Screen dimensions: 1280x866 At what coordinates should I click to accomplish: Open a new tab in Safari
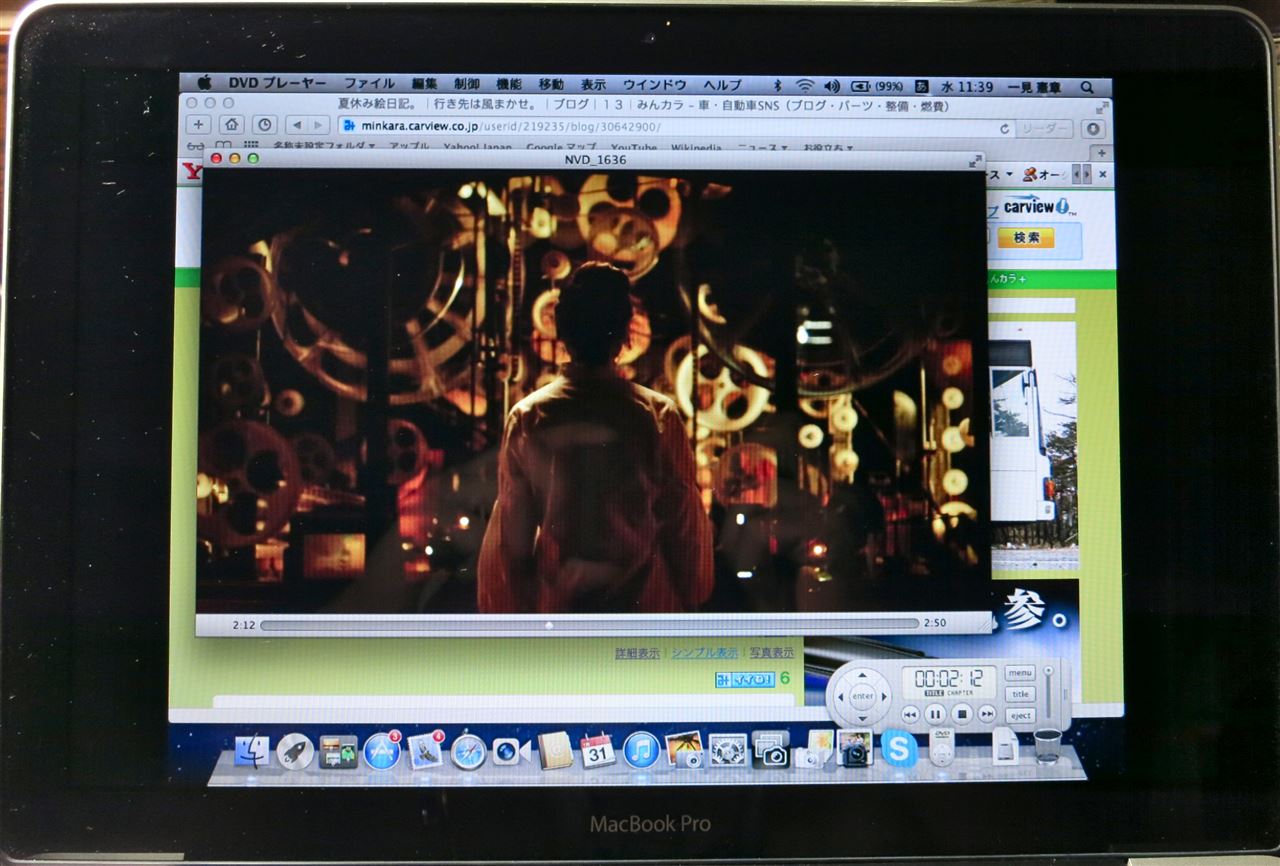click(x=1101, y=153)
